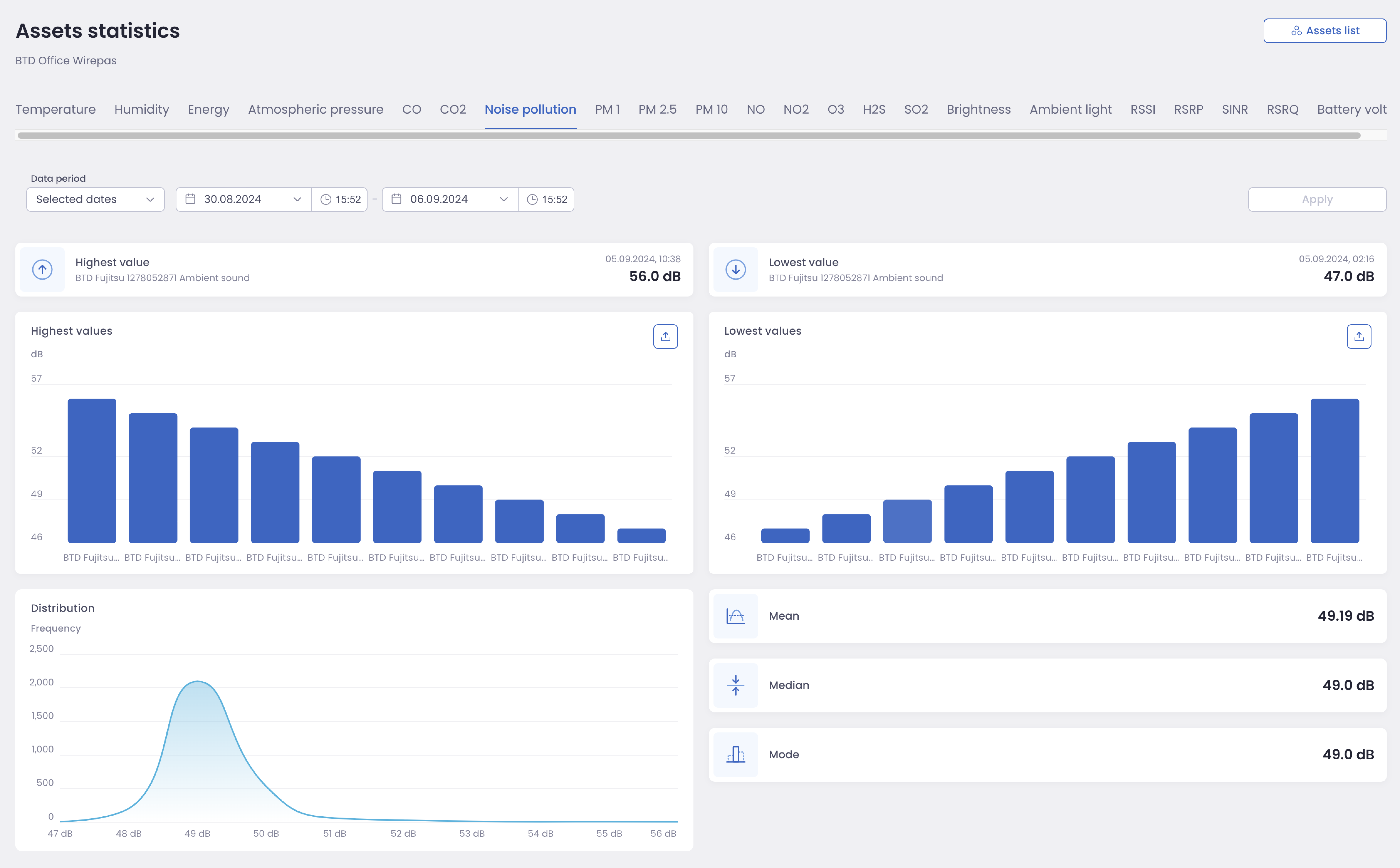Open the Selected dates dropdown
The width and height of the screenshot is (1400, 868).
(95, 199)
